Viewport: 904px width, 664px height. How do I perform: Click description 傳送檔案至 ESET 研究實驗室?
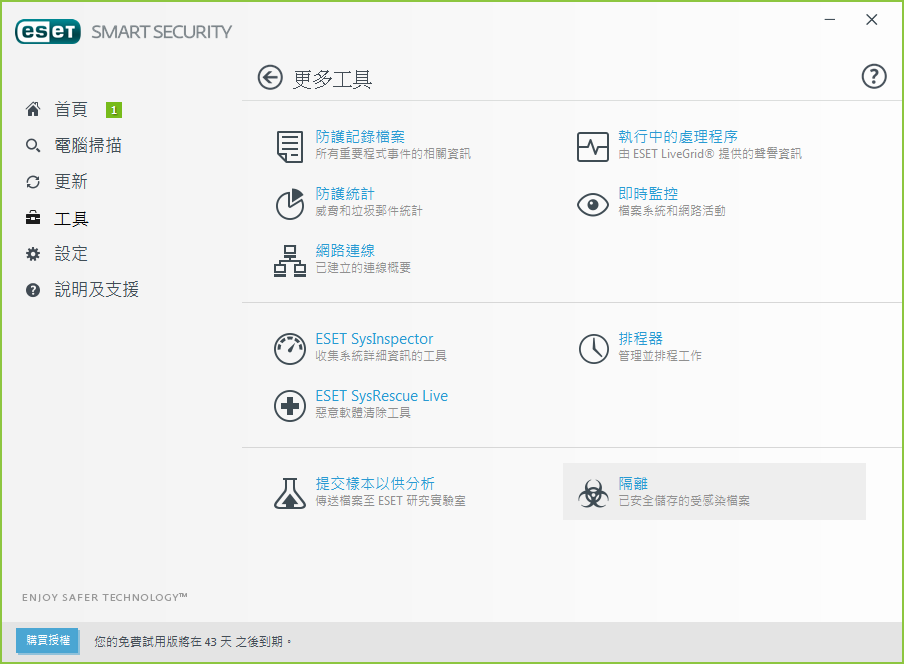pos(390,501)
